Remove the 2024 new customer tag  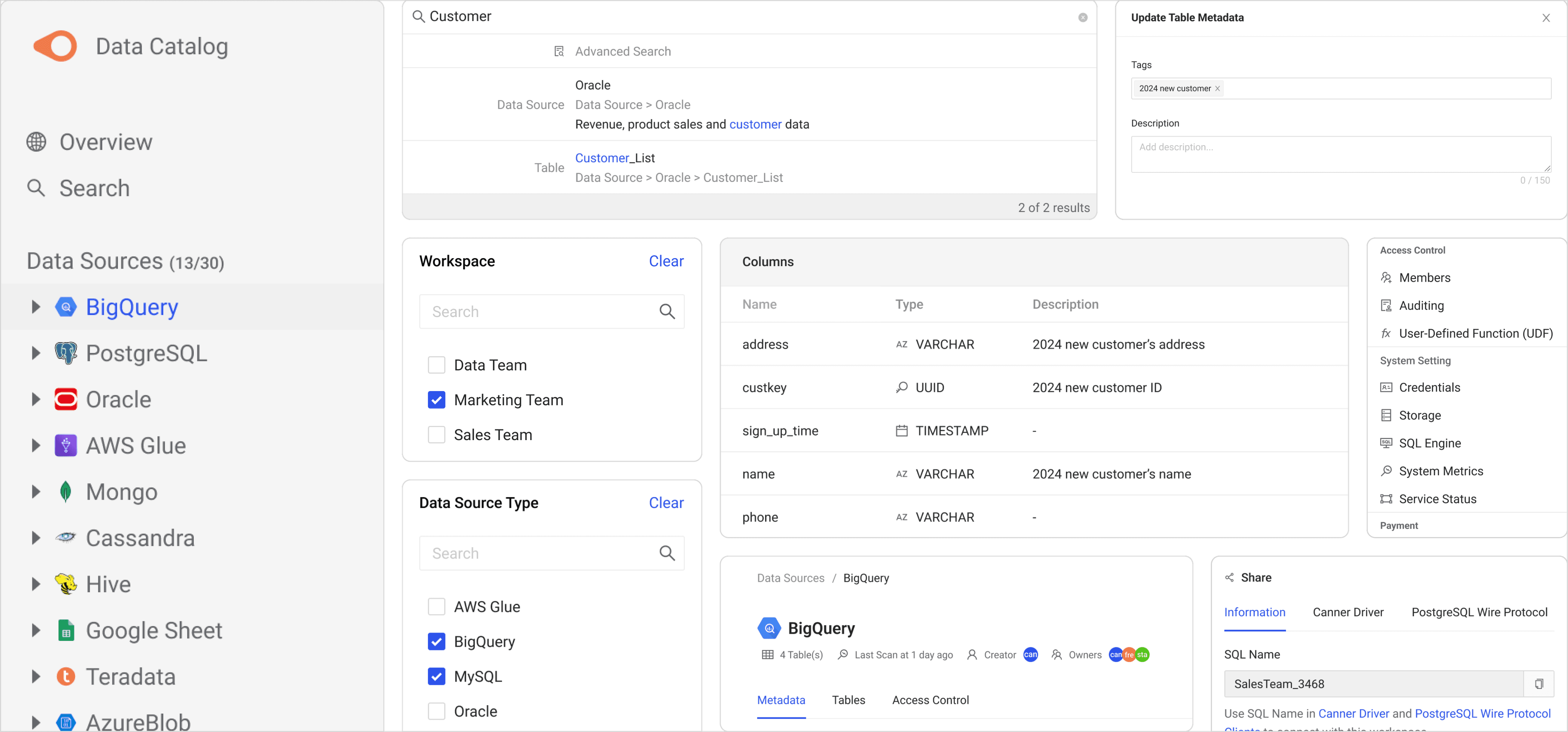[x=1217, y=89]
